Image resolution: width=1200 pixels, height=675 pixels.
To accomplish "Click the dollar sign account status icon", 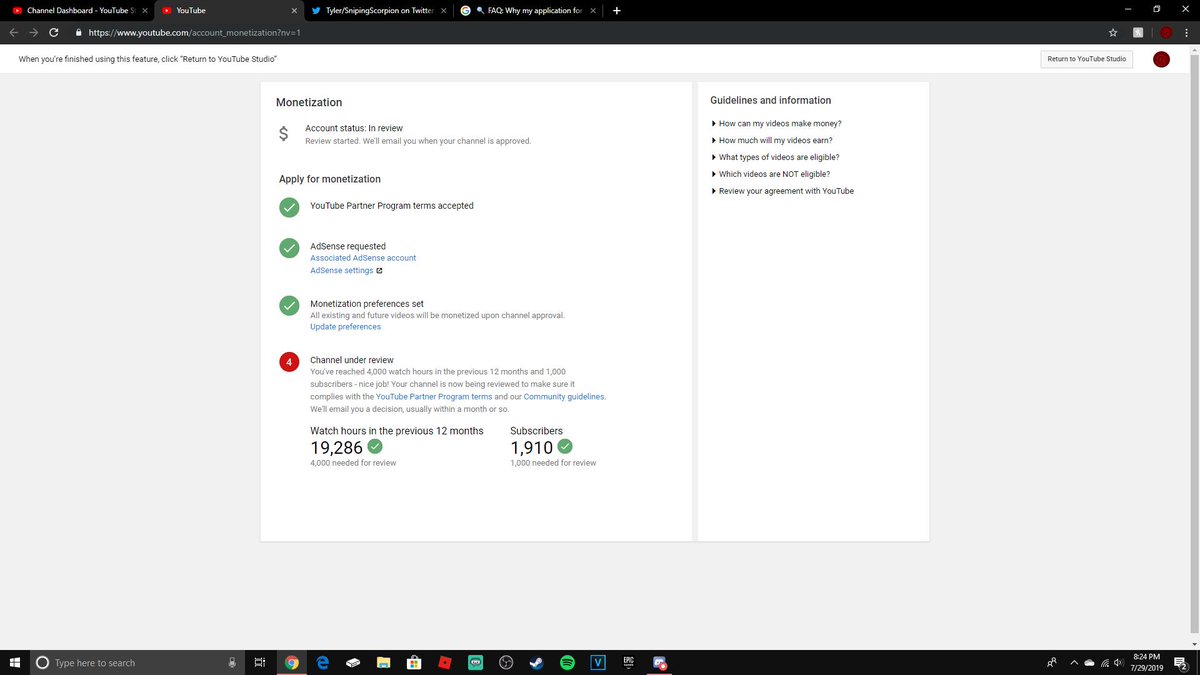I will pyautogui.click(x=284, y=134).
